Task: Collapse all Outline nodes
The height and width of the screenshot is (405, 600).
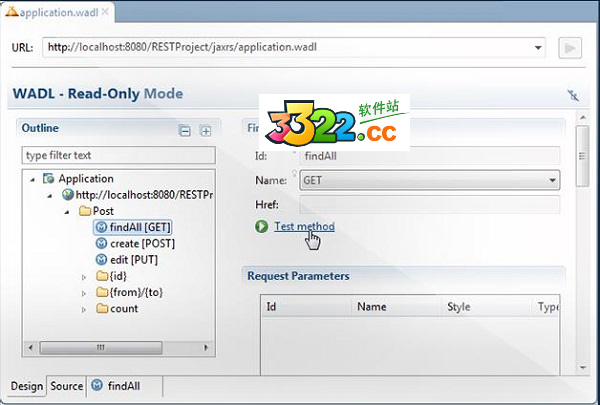Action: (x=184, y=131)
